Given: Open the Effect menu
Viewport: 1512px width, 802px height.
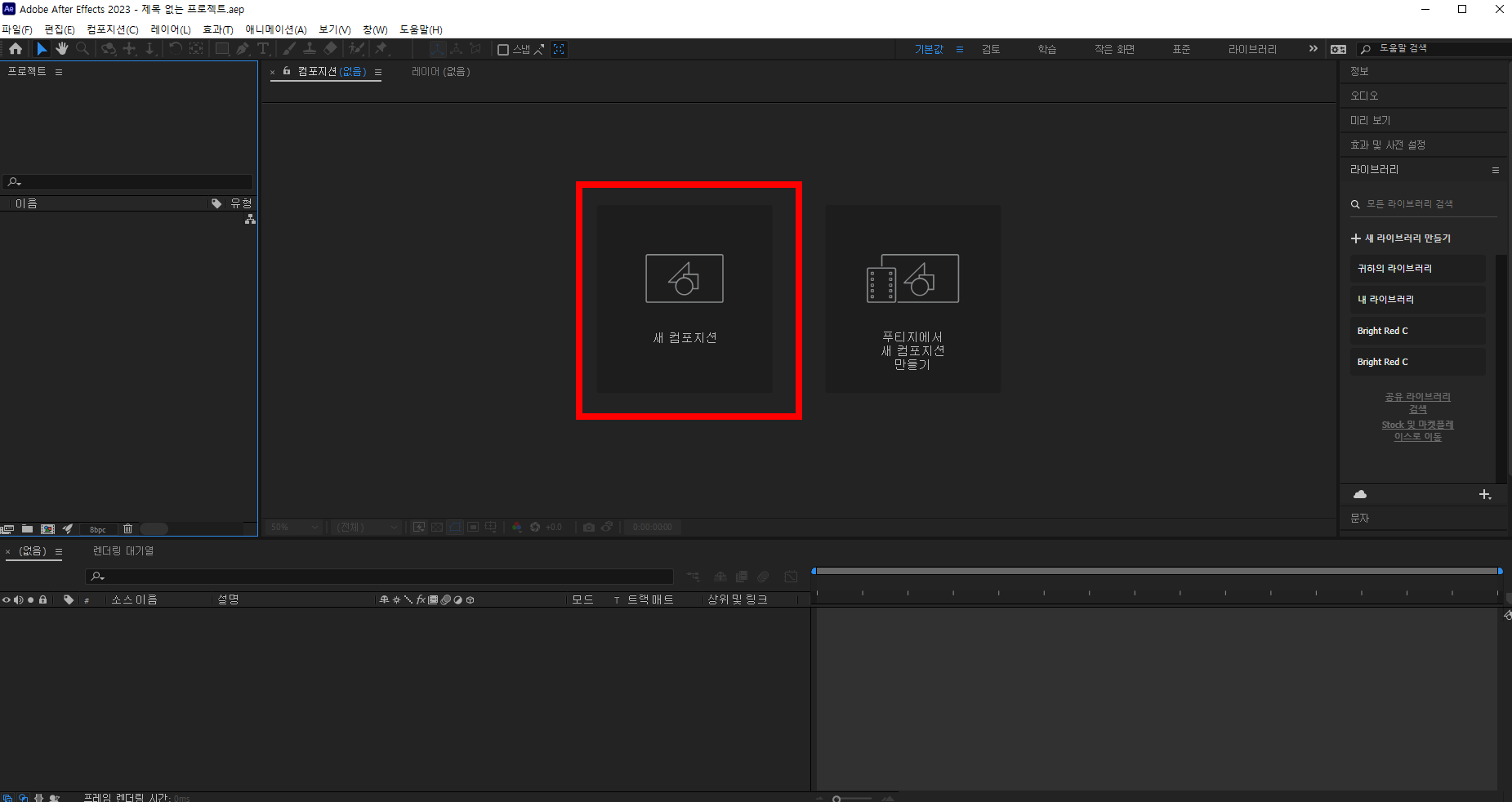Looking at the screenshot, I should coord(218,29).
